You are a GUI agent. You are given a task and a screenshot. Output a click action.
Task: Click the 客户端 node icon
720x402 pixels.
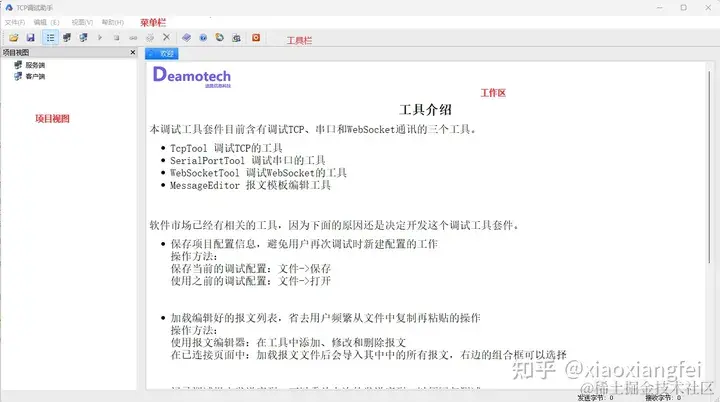18,76
